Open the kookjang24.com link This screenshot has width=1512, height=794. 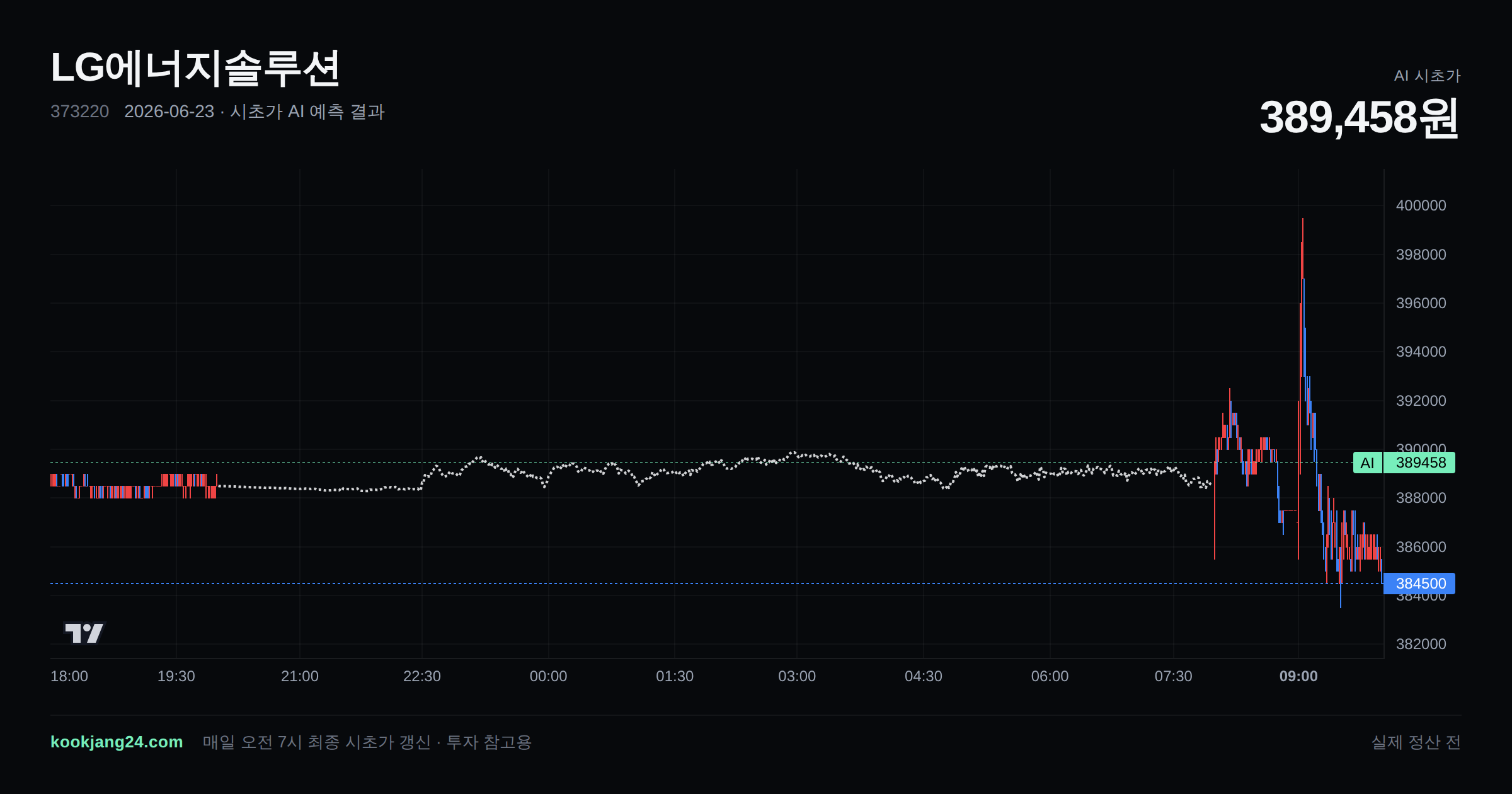[117, 742]
